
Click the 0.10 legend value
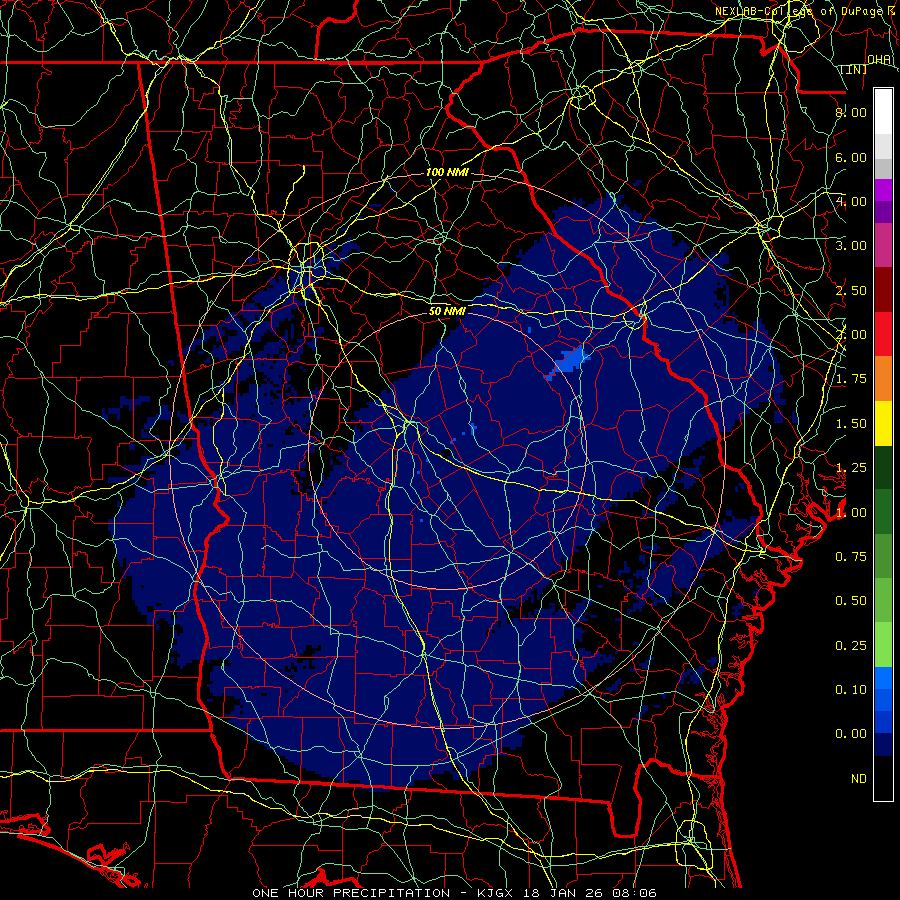851,690
